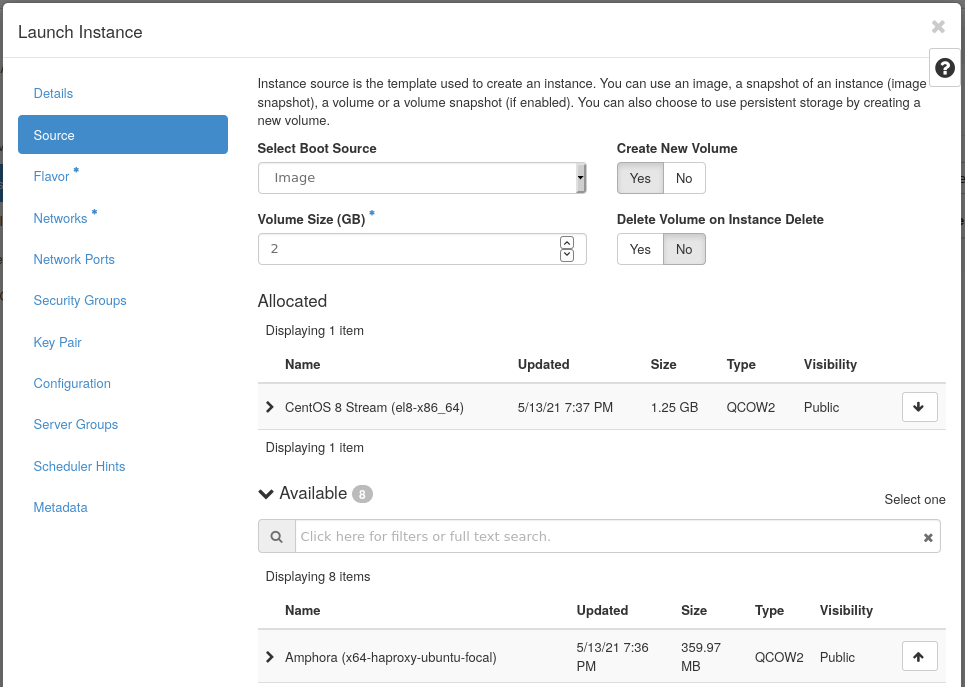Switch to the Flavor tab

pyautogui.click(x=52, y=177)
